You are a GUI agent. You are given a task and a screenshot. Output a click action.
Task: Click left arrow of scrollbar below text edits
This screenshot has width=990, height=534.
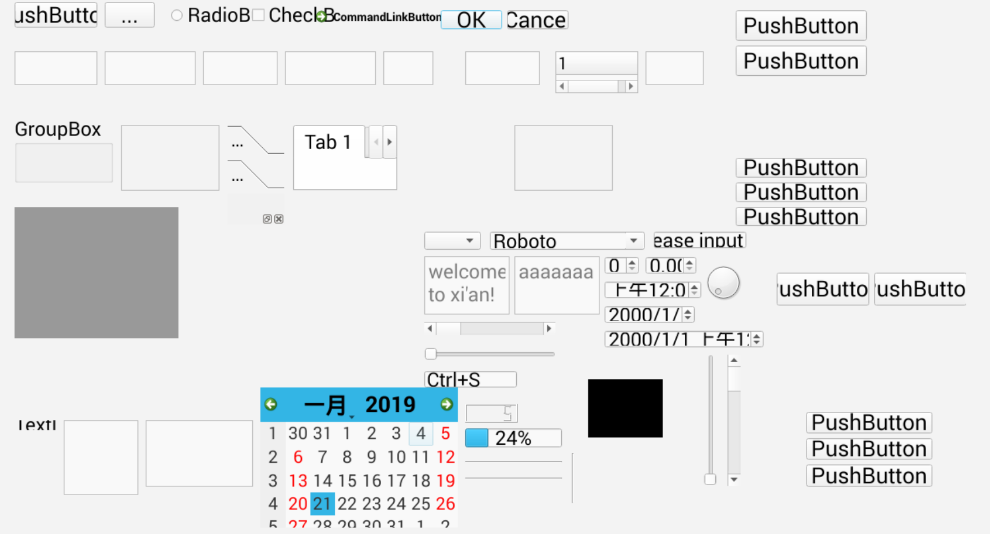click(431, 328)
